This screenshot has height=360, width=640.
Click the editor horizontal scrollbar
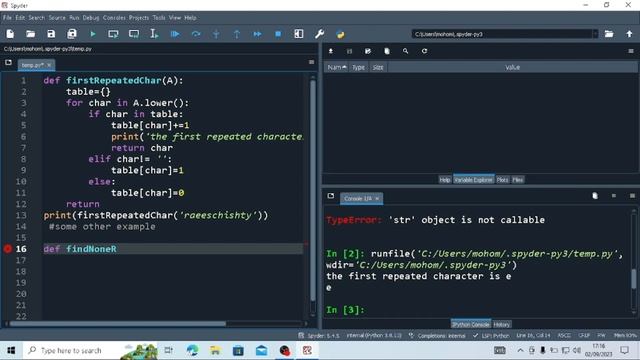tap(118, 324)
